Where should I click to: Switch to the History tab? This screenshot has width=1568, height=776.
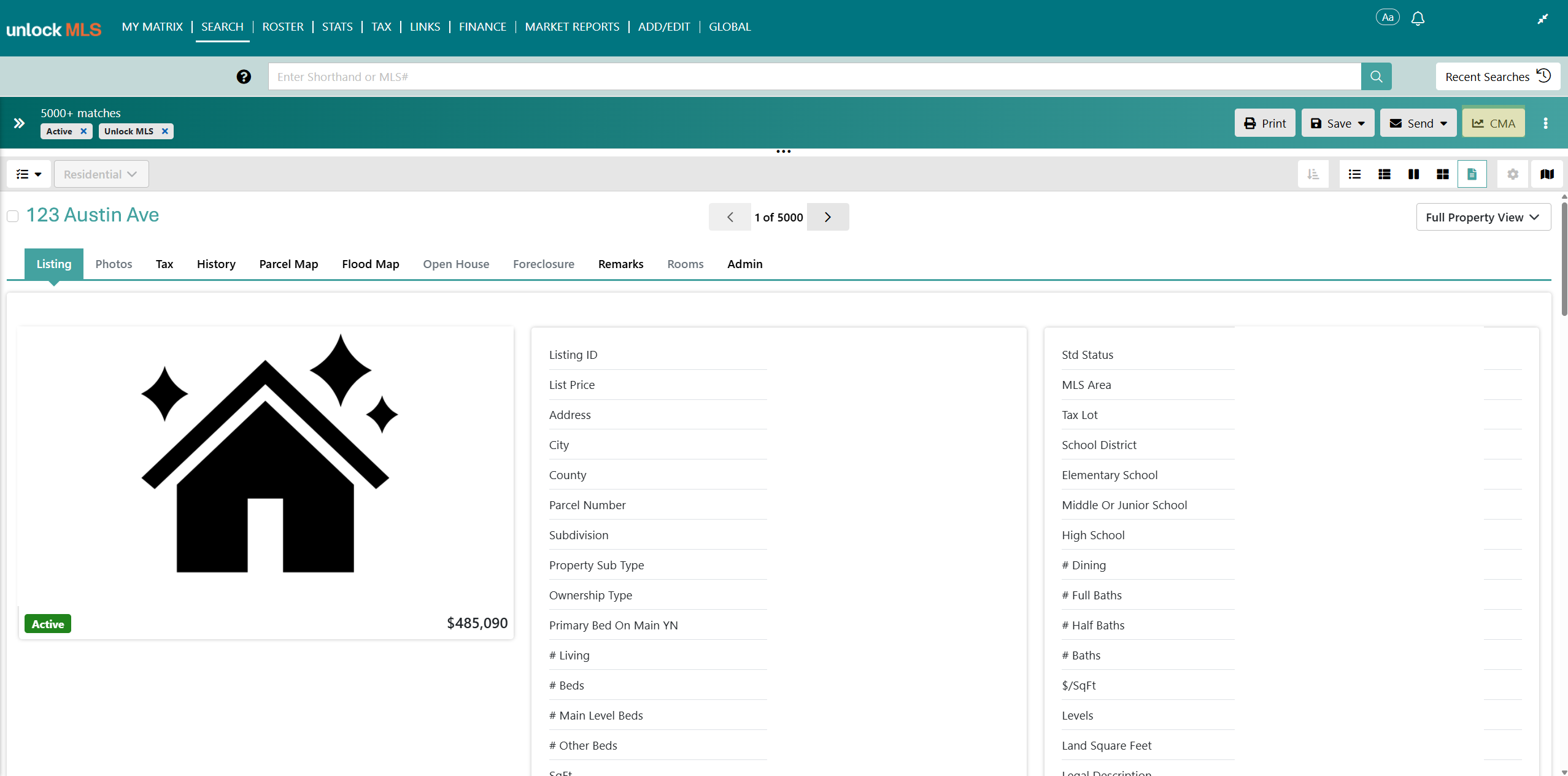(x=216, y=264)
